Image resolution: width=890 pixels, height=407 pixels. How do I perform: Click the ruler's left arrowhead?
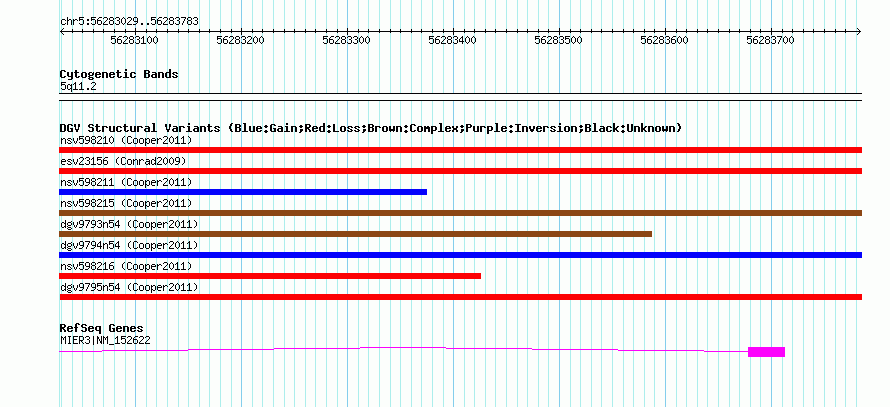(x=62, y=32)
